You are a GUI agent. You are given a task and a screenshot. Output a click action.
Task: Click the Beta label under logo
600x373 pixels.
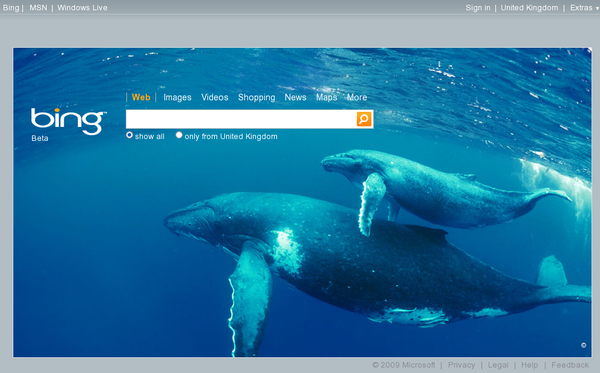(40, 138)
